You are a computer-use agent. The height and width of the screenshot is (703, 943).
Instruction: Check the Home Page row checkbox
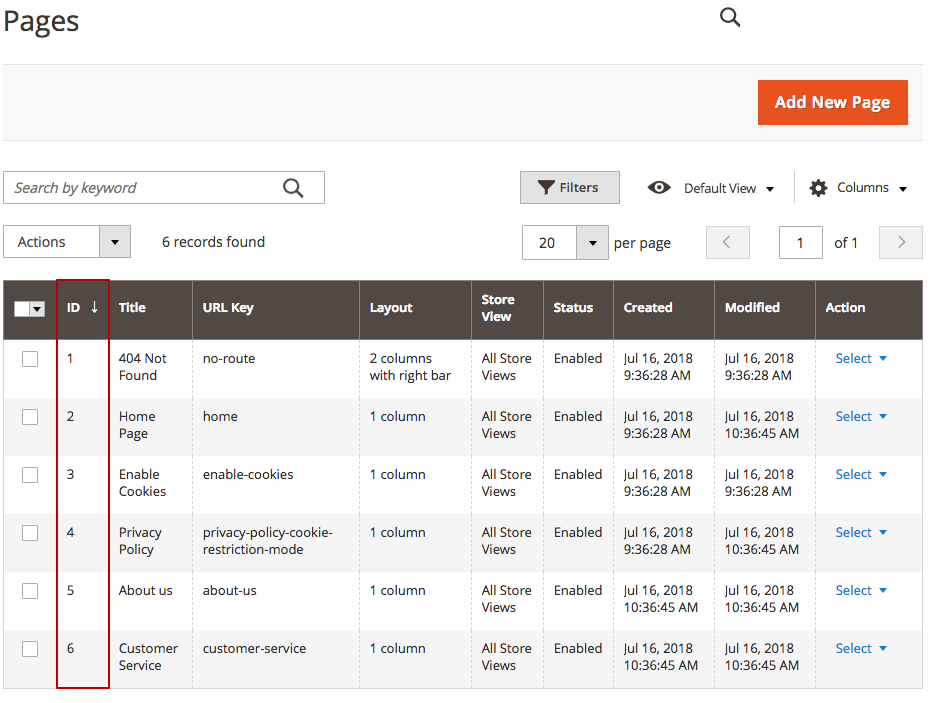point(30,417)
